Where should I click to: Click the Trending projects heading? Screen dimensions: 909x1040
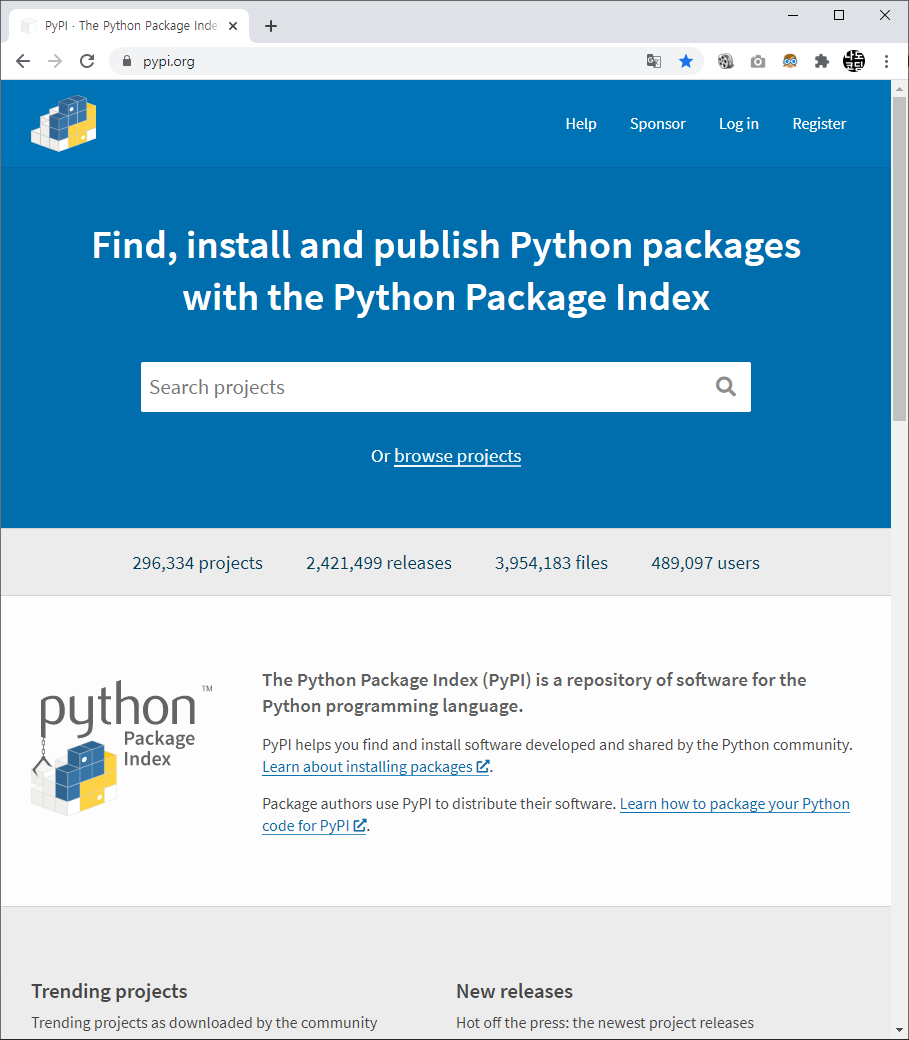(109, 991)
